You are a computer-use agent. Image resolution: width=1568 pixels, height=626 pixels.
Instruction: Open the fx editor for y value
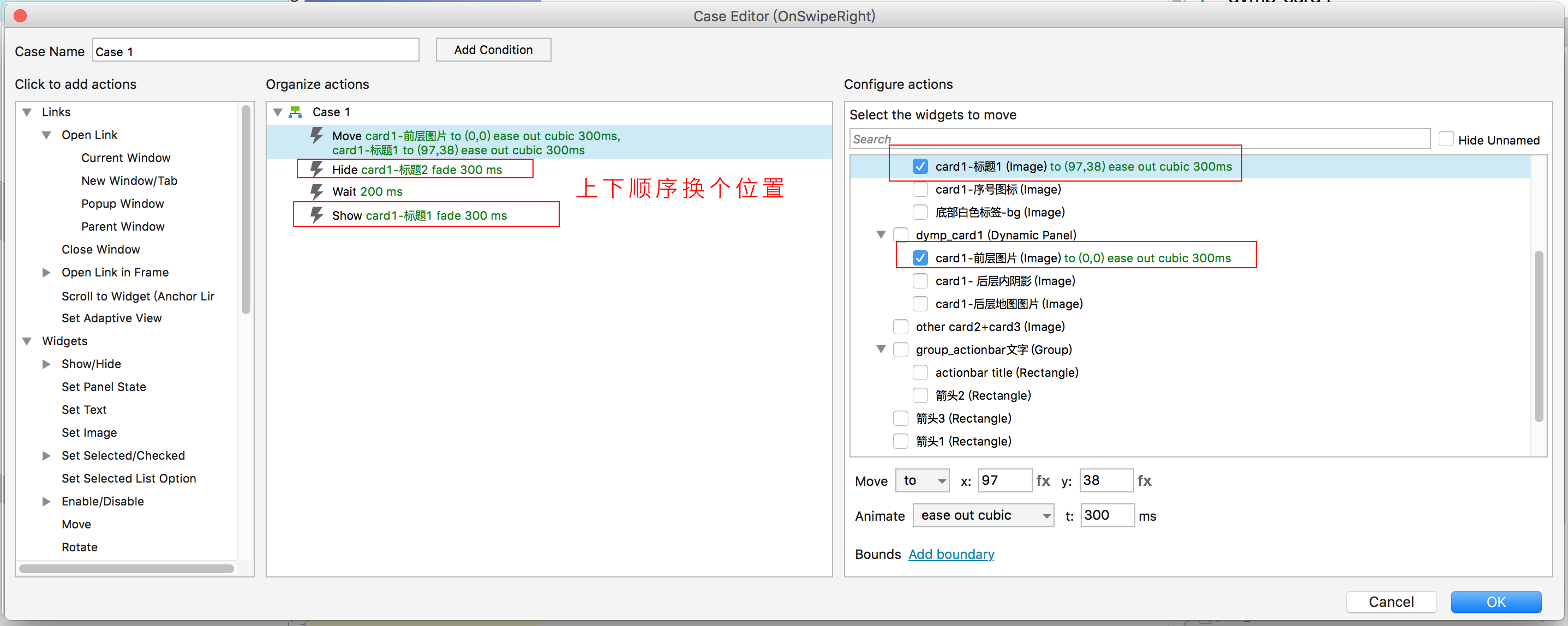click(1144, 480)
